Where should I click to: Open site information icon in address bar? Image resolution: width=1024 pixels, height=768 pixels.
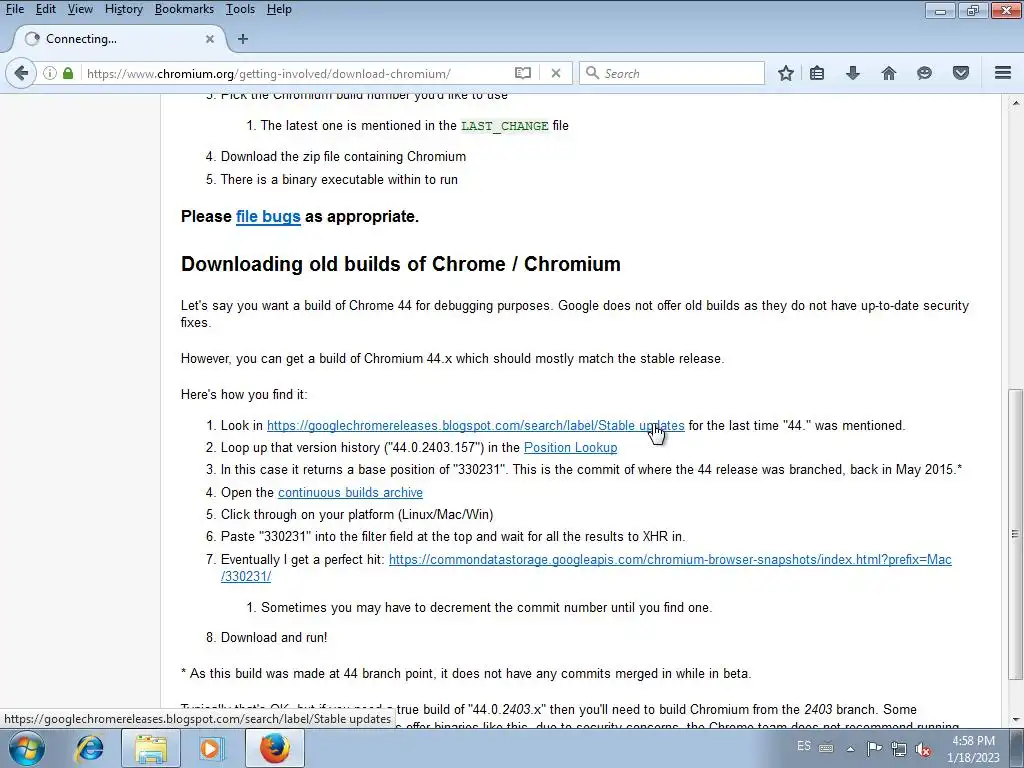(x=50, y=73)
